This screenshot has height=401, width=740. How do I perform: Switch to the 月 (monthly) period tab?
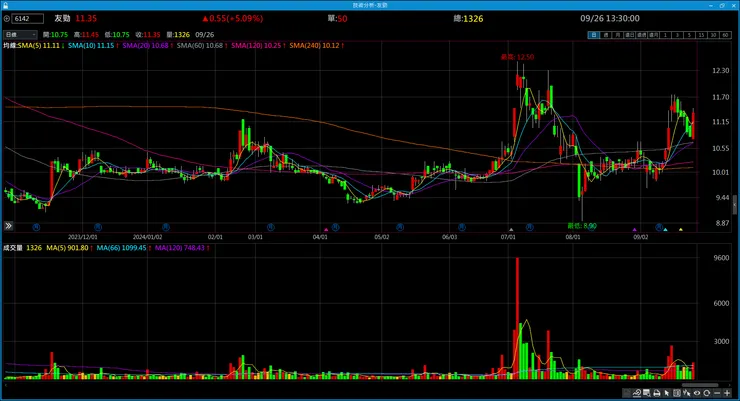(618, 35)
